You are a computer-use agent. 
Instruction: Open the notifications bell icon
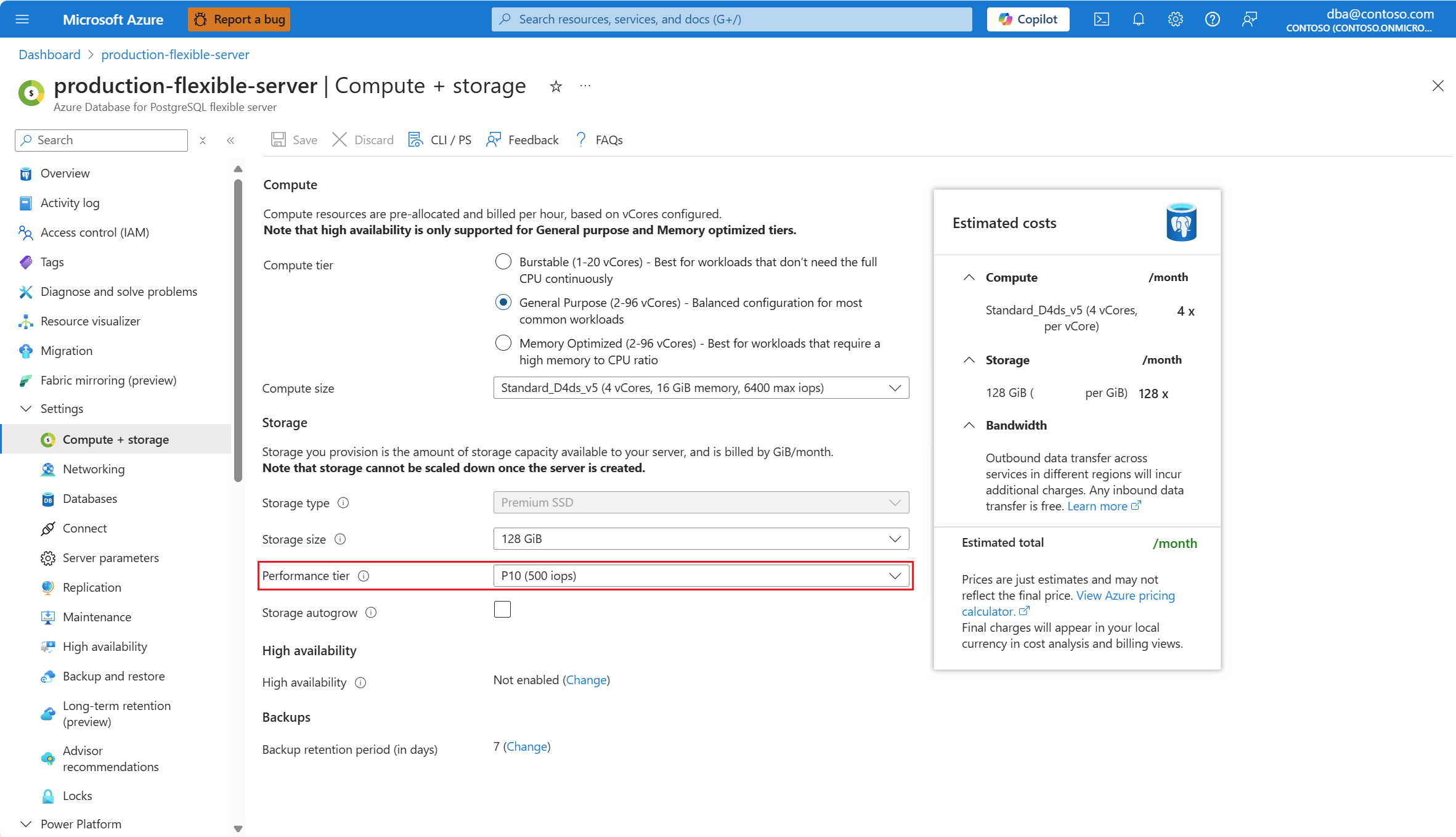coord(1138,19)
